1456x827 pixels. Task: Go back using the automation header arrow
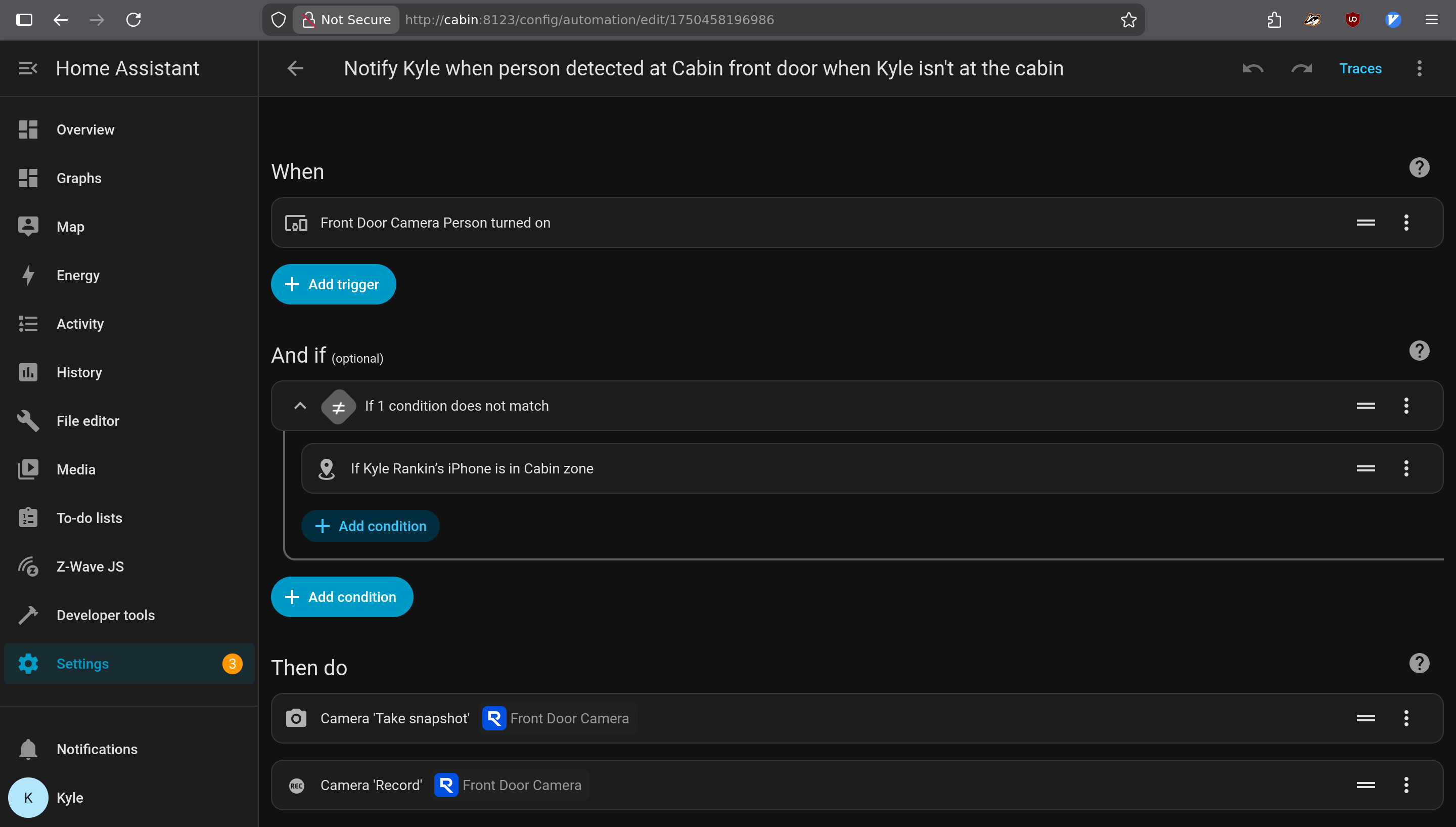[295, 69]
